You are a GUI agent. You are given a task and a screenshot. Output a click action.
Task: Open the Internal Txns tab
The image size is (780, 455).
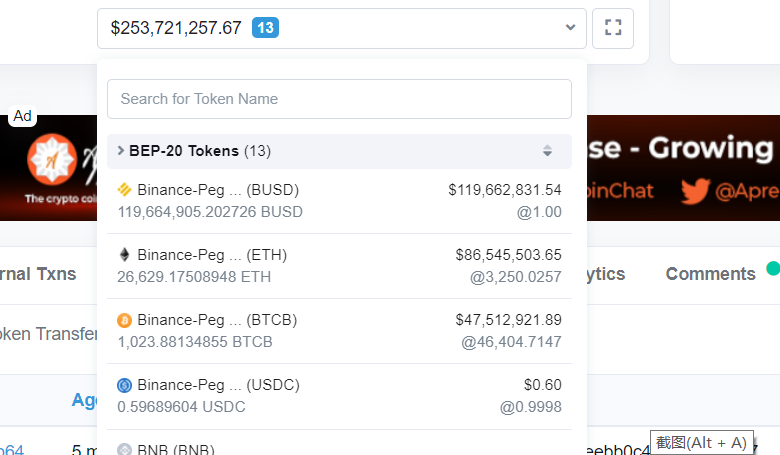[38, 274]
